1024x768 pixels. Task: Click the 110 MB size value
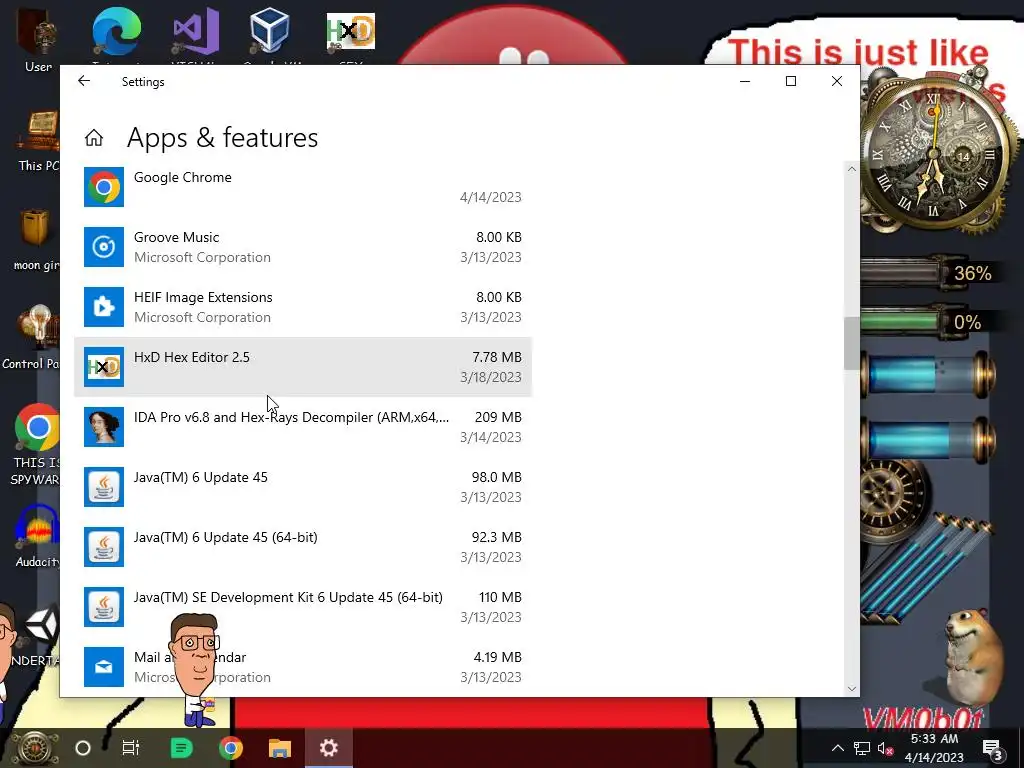pyautogui.click(x=500, y=598)
